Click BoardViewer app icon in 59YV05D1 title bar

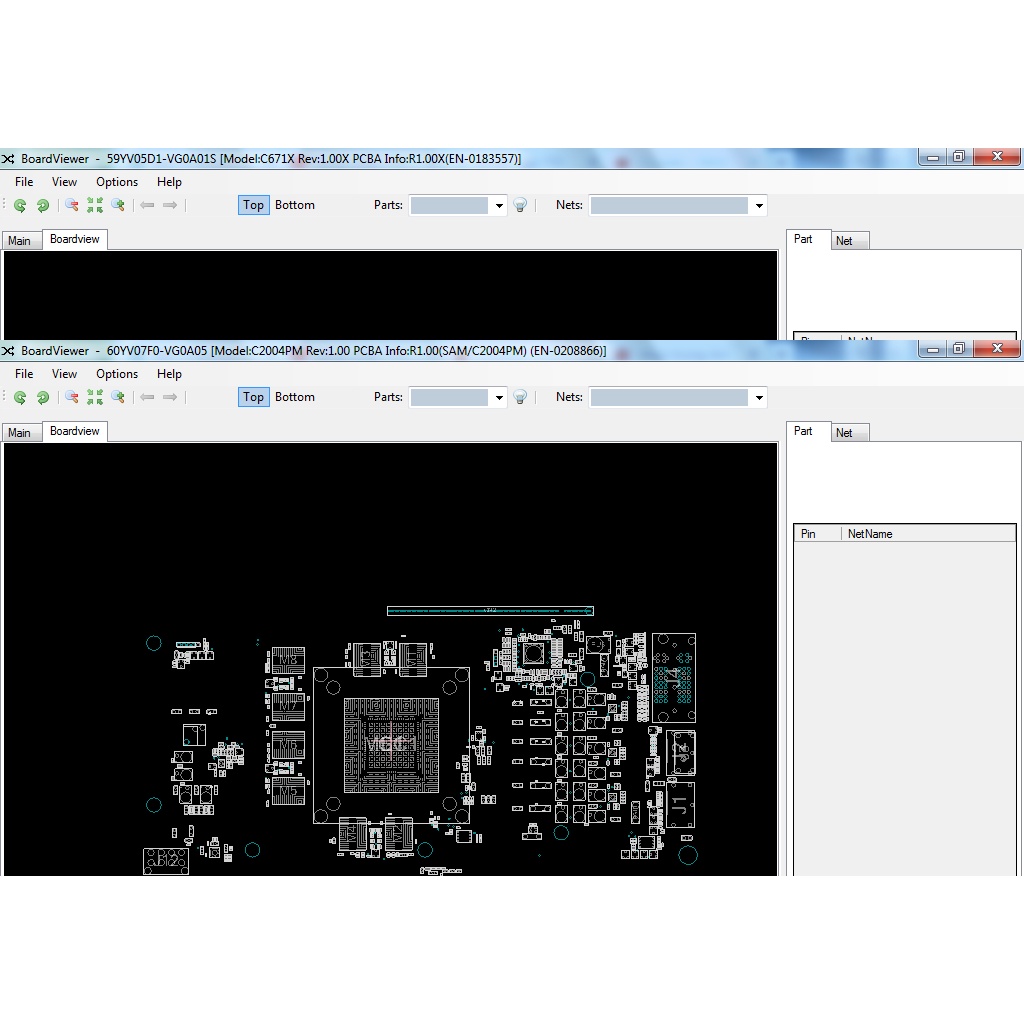pos(8,159)
